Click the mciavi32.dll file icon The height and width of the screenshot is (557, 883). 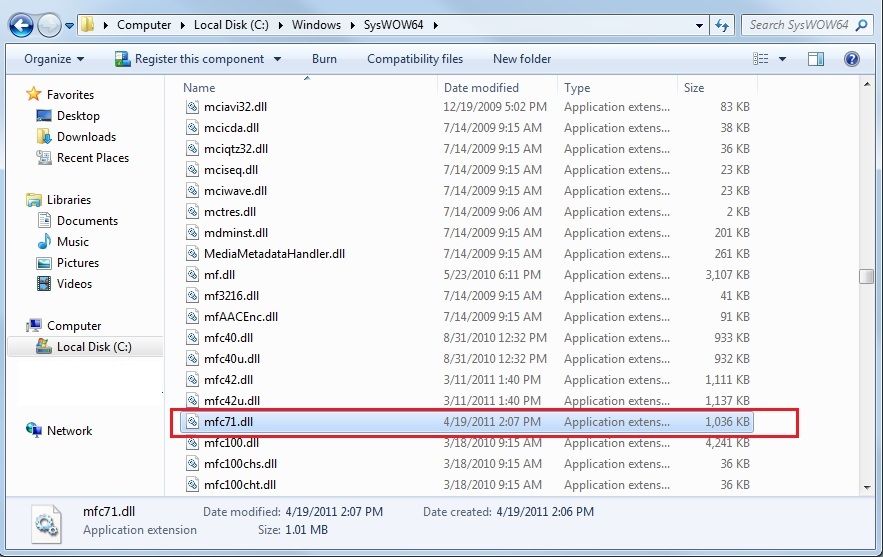tap(193, 106)
